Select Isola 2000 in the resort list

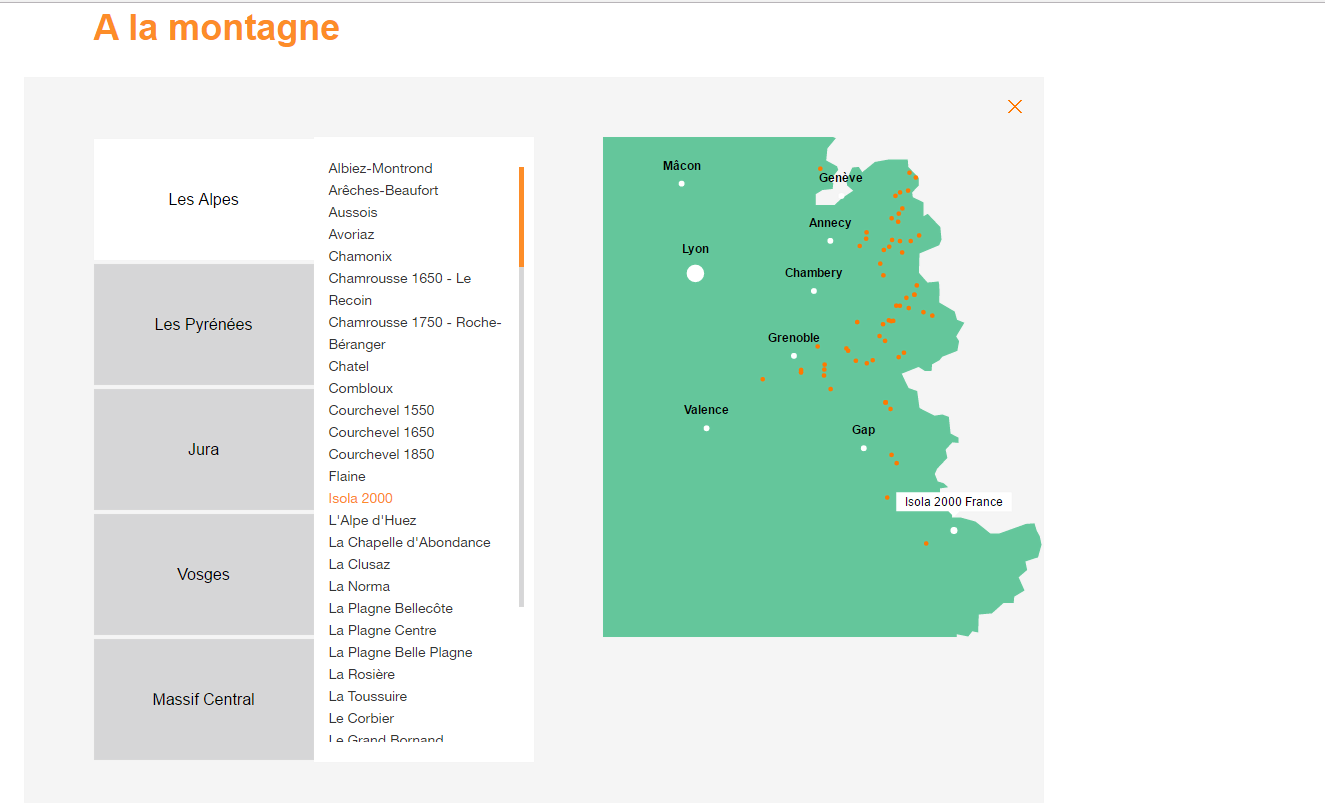(x=360, y=499)
